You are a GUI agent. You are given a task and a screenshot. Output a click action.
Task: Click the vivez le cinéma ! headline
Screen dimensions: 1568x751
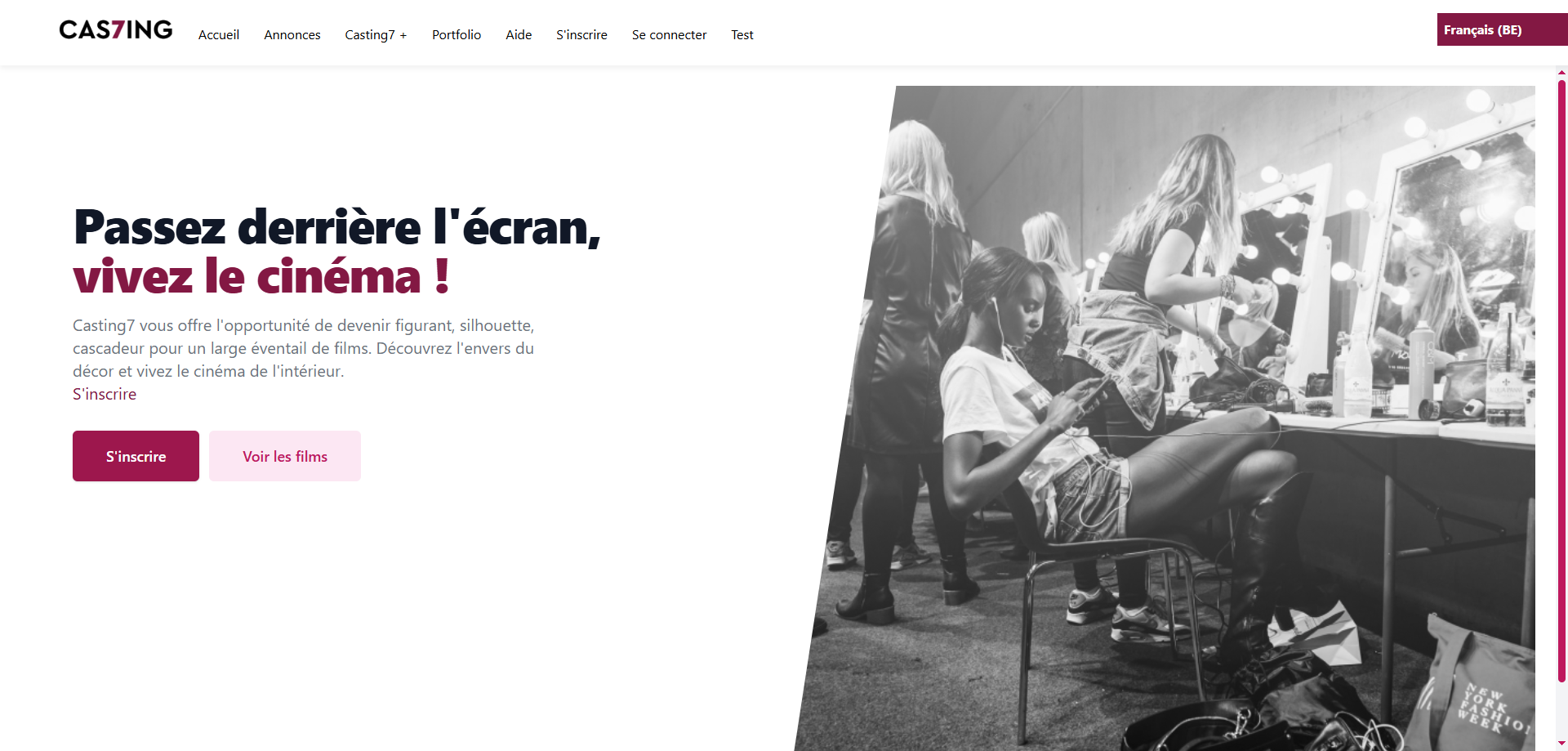261,276
